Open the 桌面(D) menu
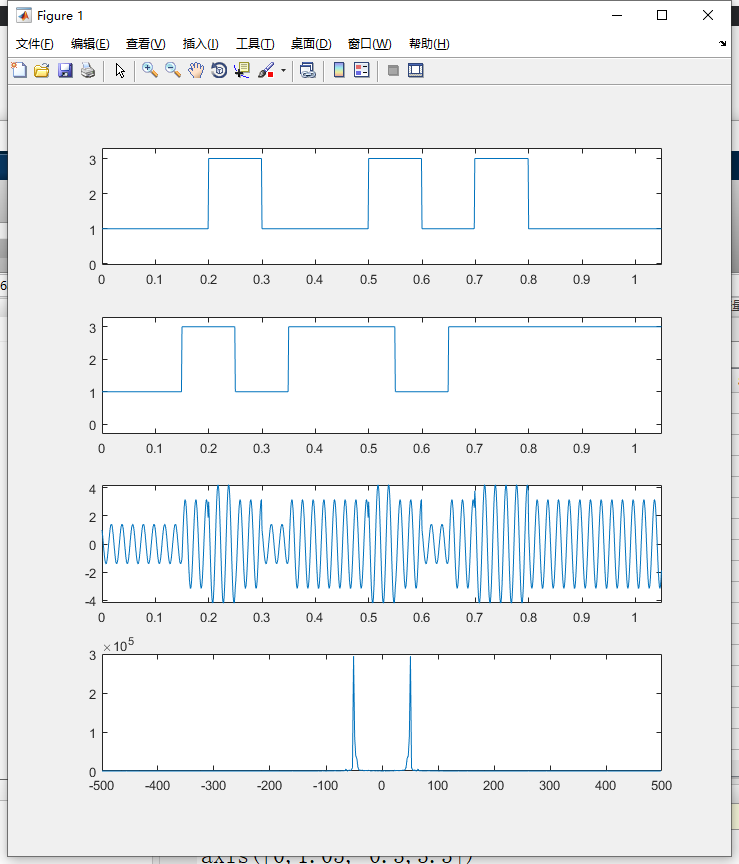The height and width of the screenshot is (864, 739). pos(311,44)
